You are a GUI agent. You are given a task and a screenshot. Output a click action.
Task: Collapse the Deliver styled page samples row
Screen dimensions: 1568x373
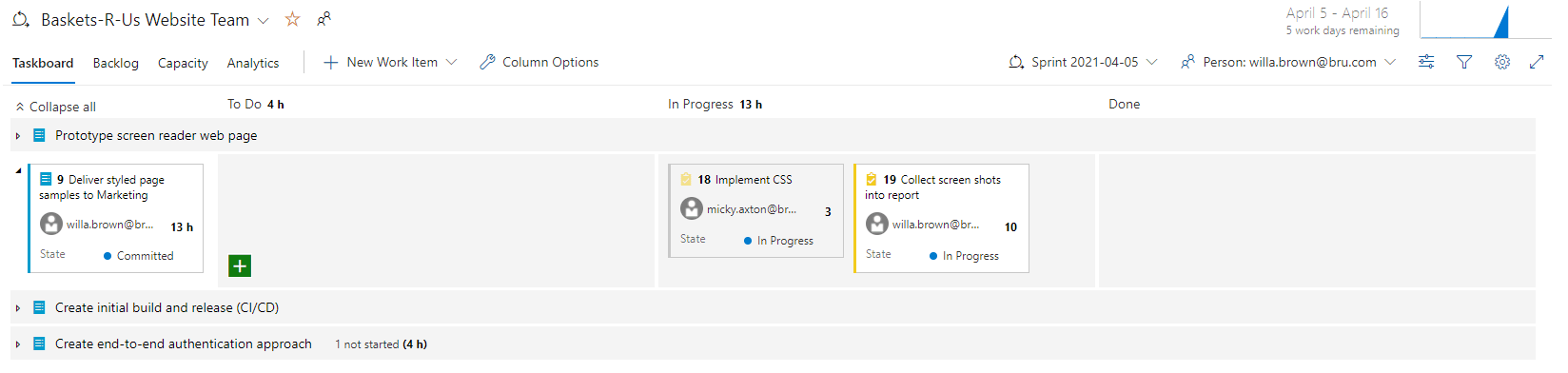(x=18, y=170)
